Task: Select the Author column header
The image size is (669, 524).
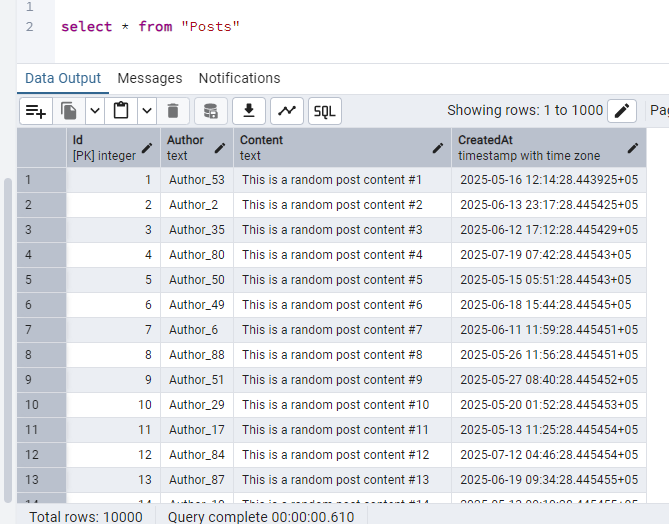Action: (197, 148)
